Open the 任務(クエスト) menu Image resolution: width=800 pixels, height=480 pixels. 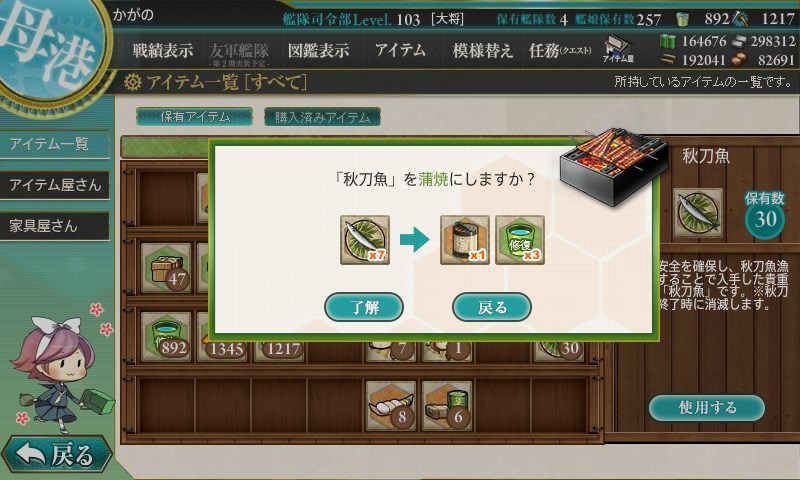point(560,50)
